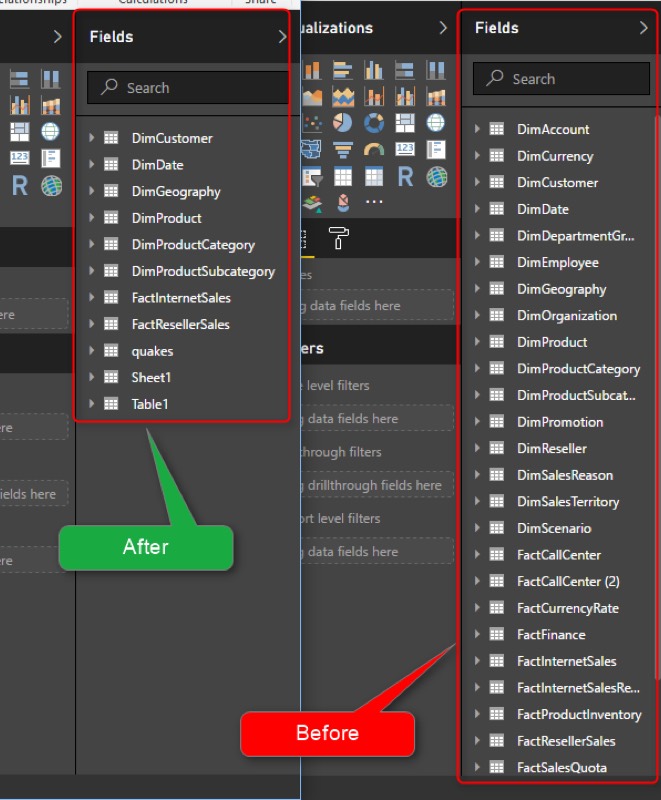Select FactSalesQuota table name

pyautogui.click(x=562, y=767)
